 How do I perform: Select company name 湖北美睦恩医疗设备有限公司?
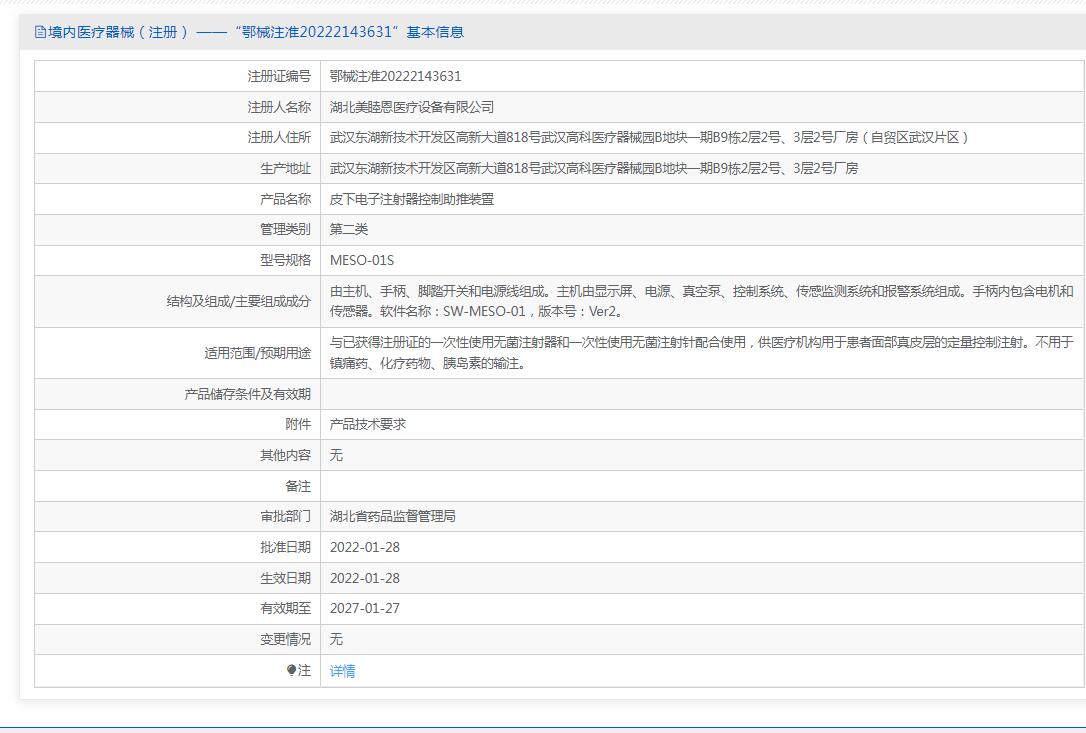coord(412,107)
